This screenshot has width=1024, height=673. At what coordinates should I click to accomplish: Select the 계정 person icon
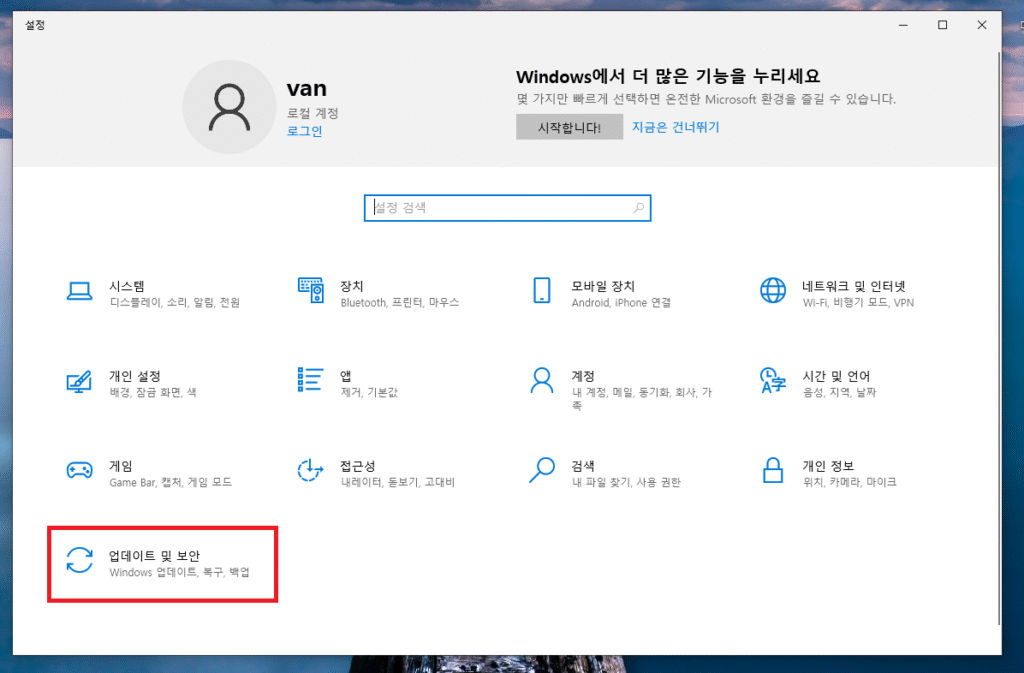pyautogui.click(x=542, y=381)
